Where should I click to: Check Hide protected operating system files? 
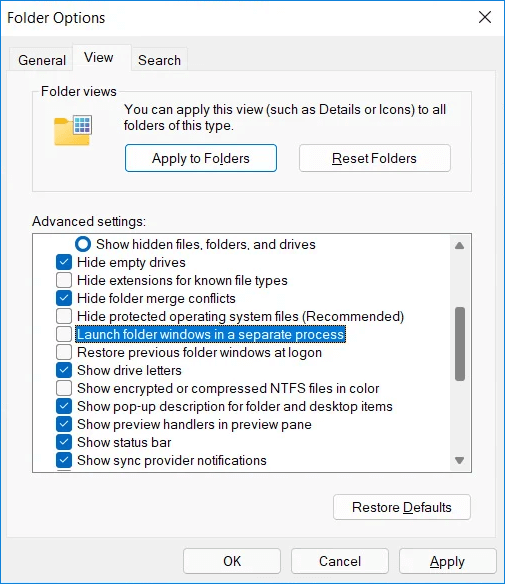[64, 316]
